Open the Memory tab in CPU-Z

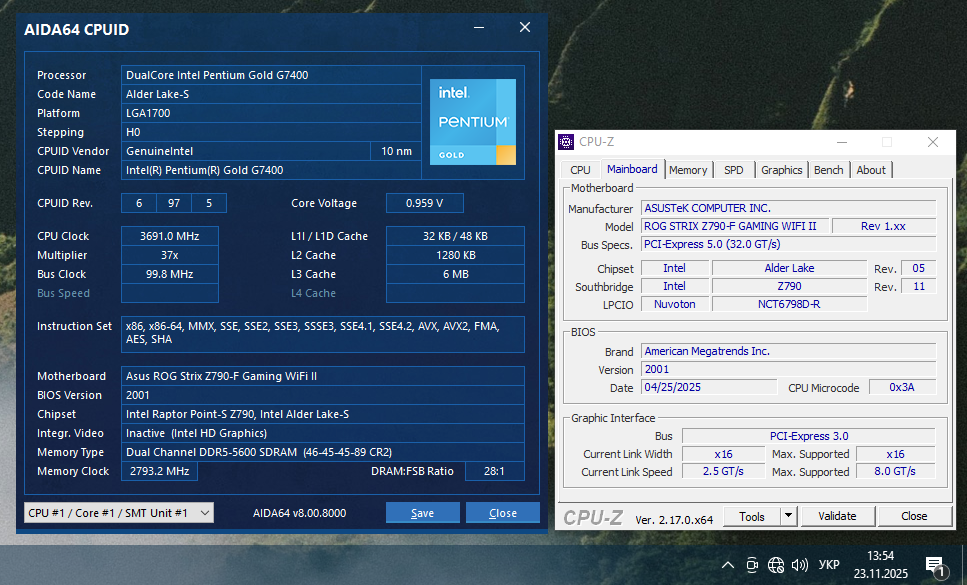[x=688, y=170]
